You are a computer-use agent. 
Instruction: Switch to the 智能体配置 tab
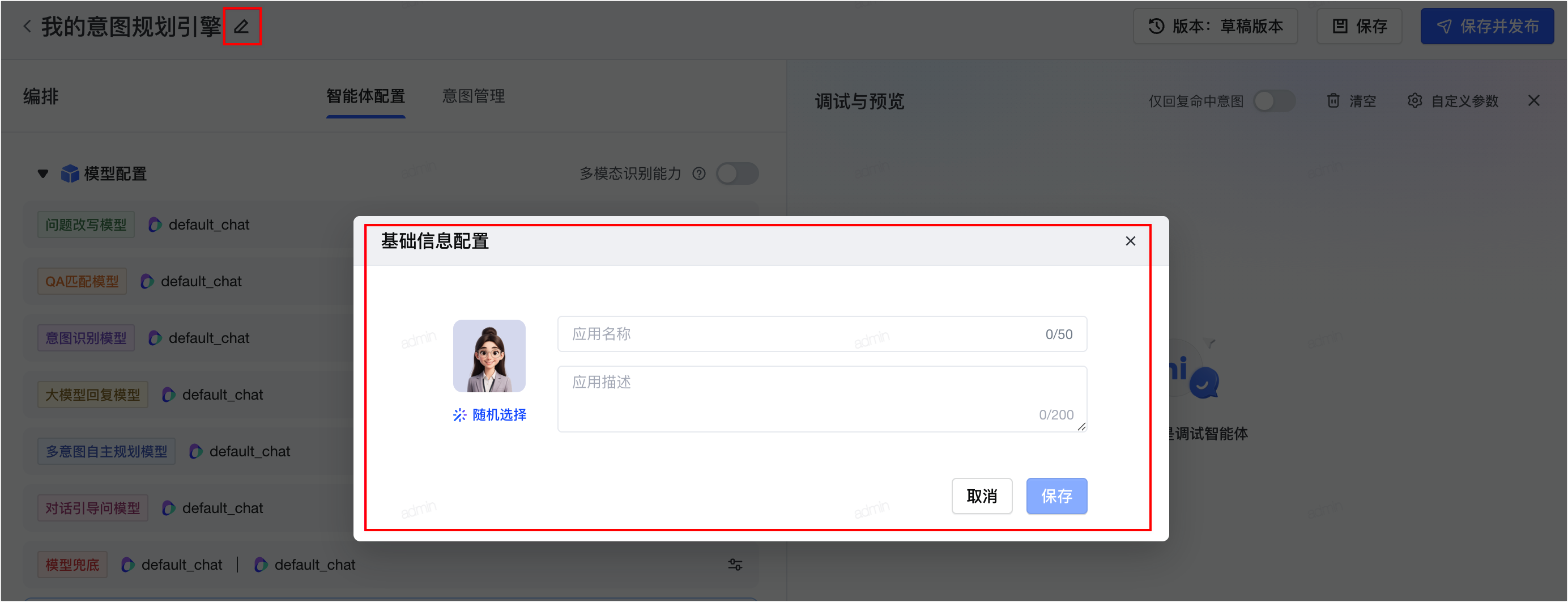365,96
